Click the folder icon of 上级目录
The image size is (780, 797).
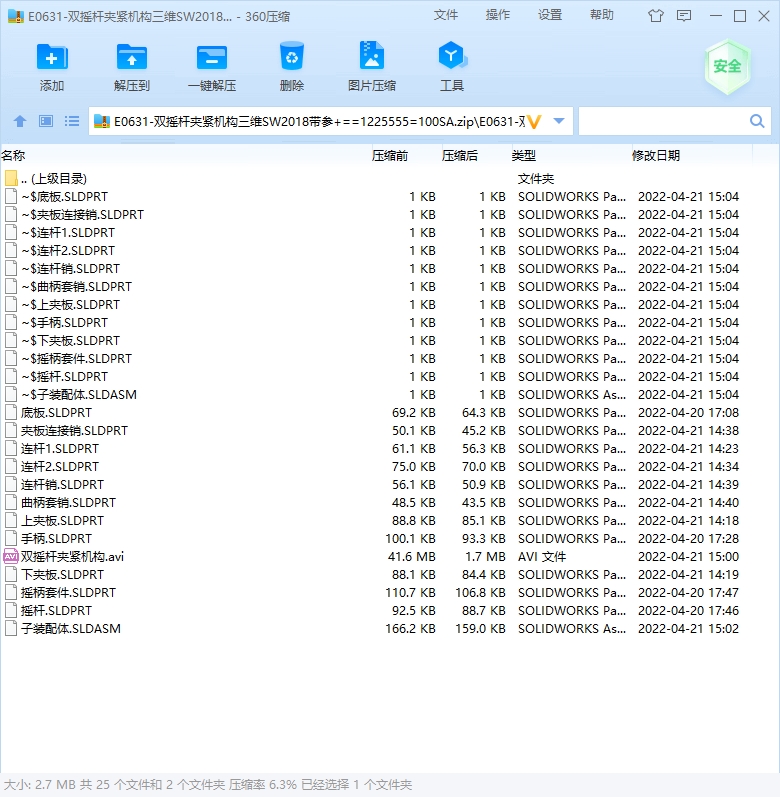point(11,178)
